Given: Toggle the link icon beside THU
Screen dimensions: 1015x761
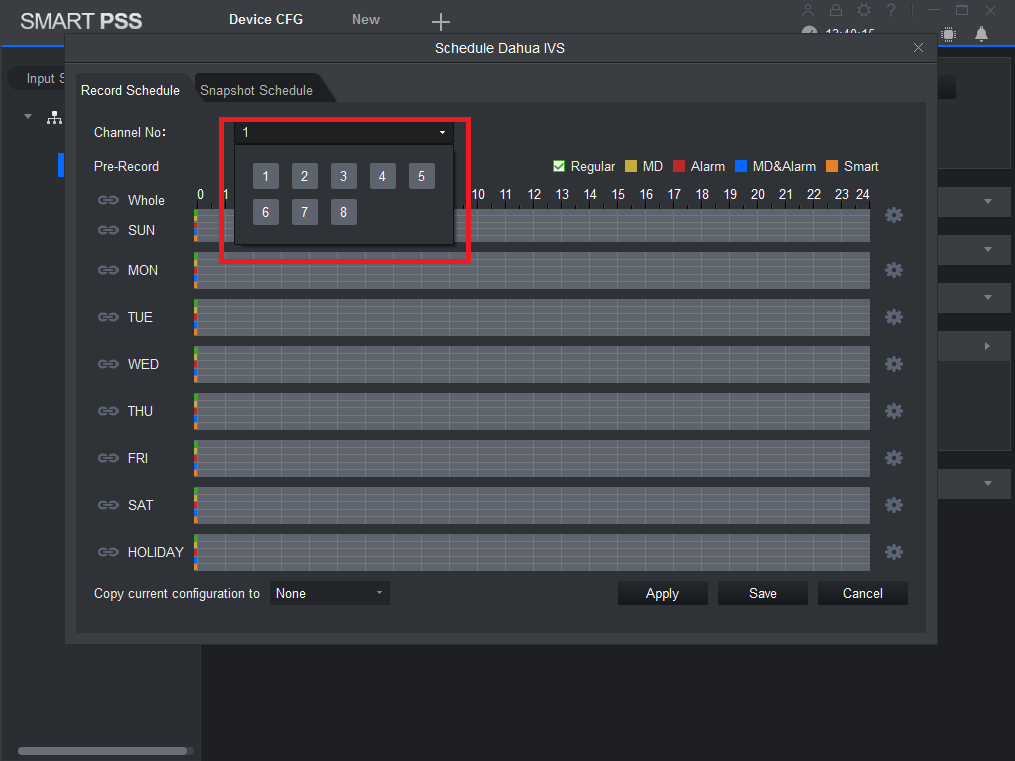Looking at the screenshot, I should pos(108,411).
